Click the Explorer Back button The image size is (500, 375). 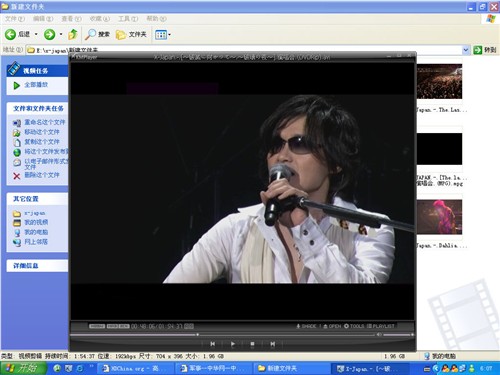(x=18, y=34)
